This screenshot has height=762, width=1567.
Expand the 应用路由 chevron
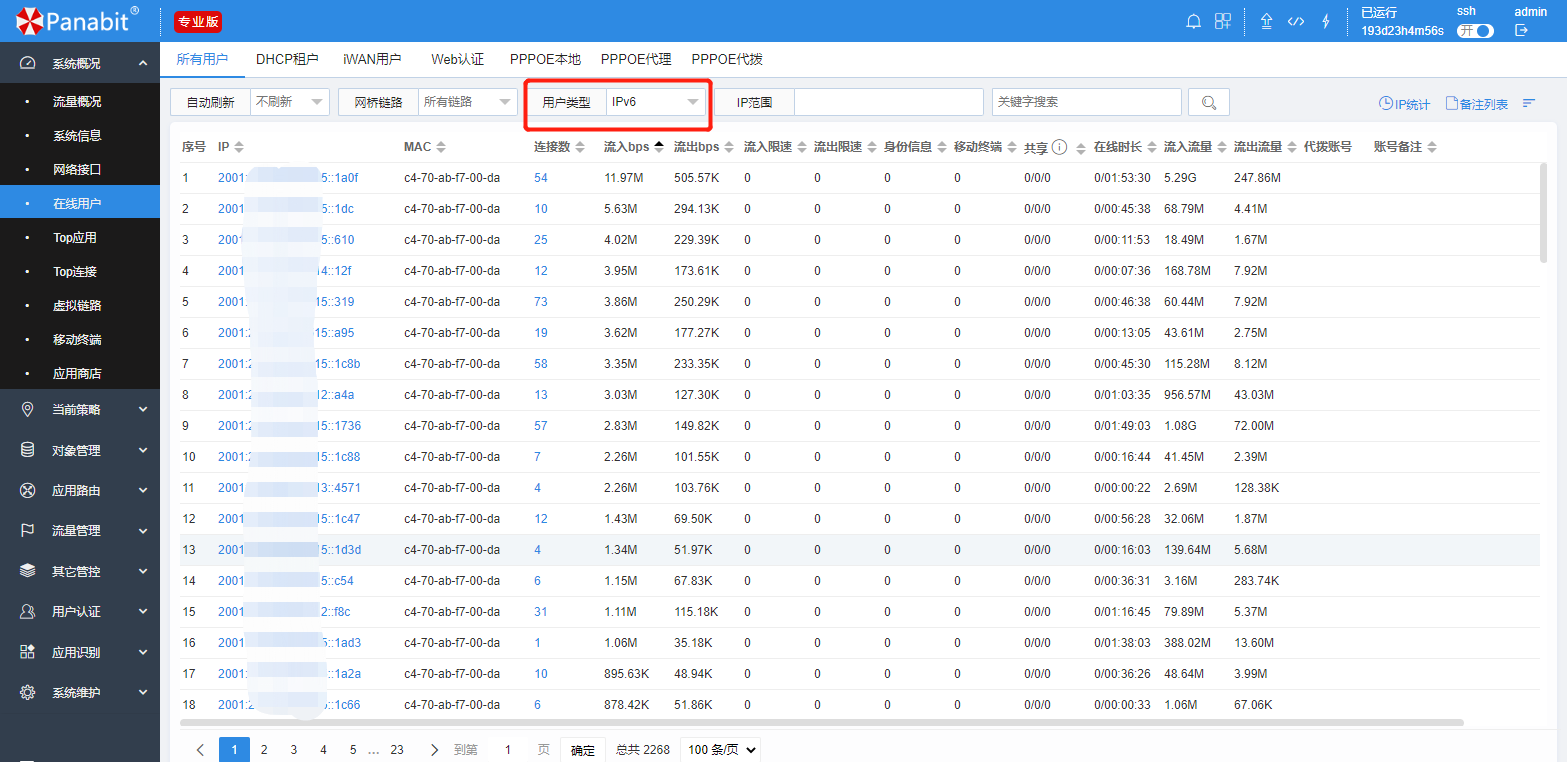[x=143, y=490]
